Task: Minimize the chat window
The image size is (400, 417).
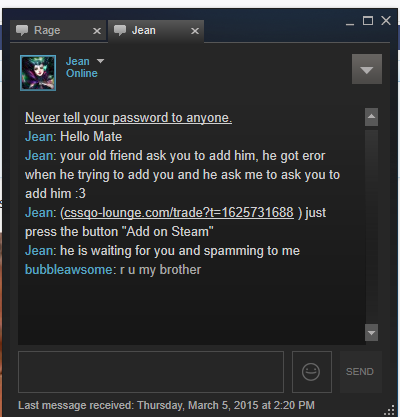Action: click(x=350, y=23)
